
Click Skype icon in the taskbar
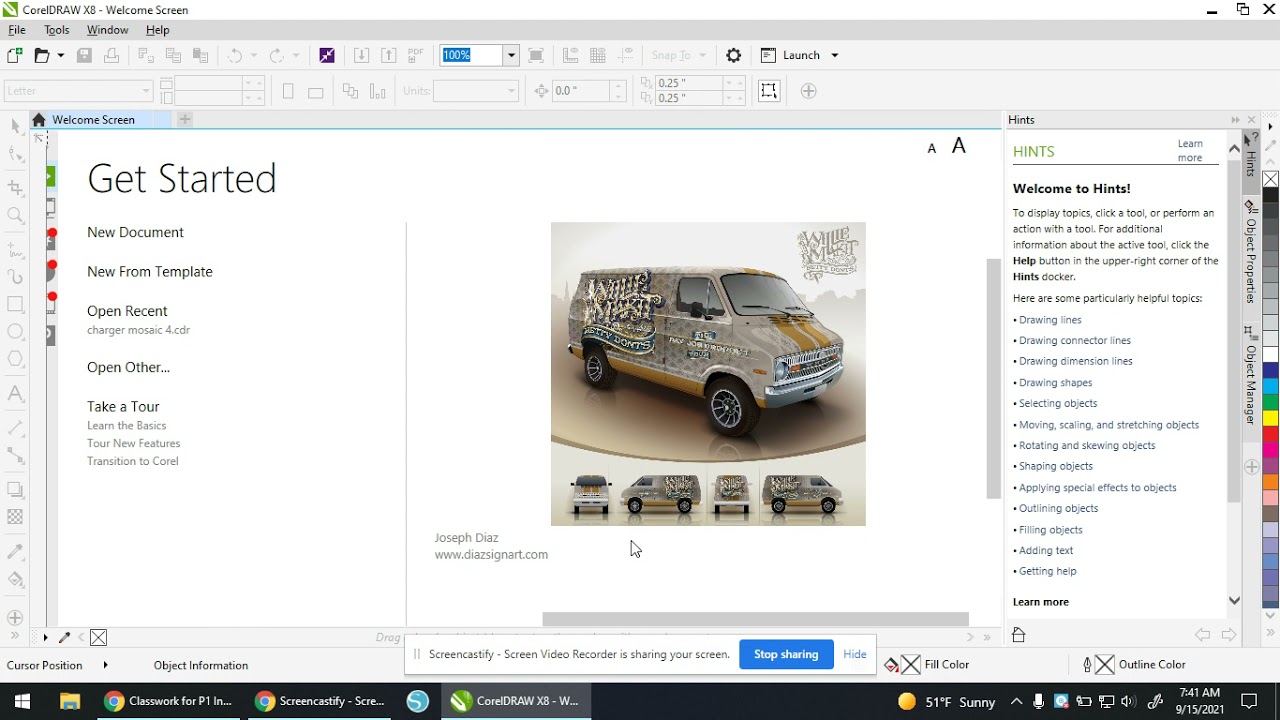click(x=418, y=701)
